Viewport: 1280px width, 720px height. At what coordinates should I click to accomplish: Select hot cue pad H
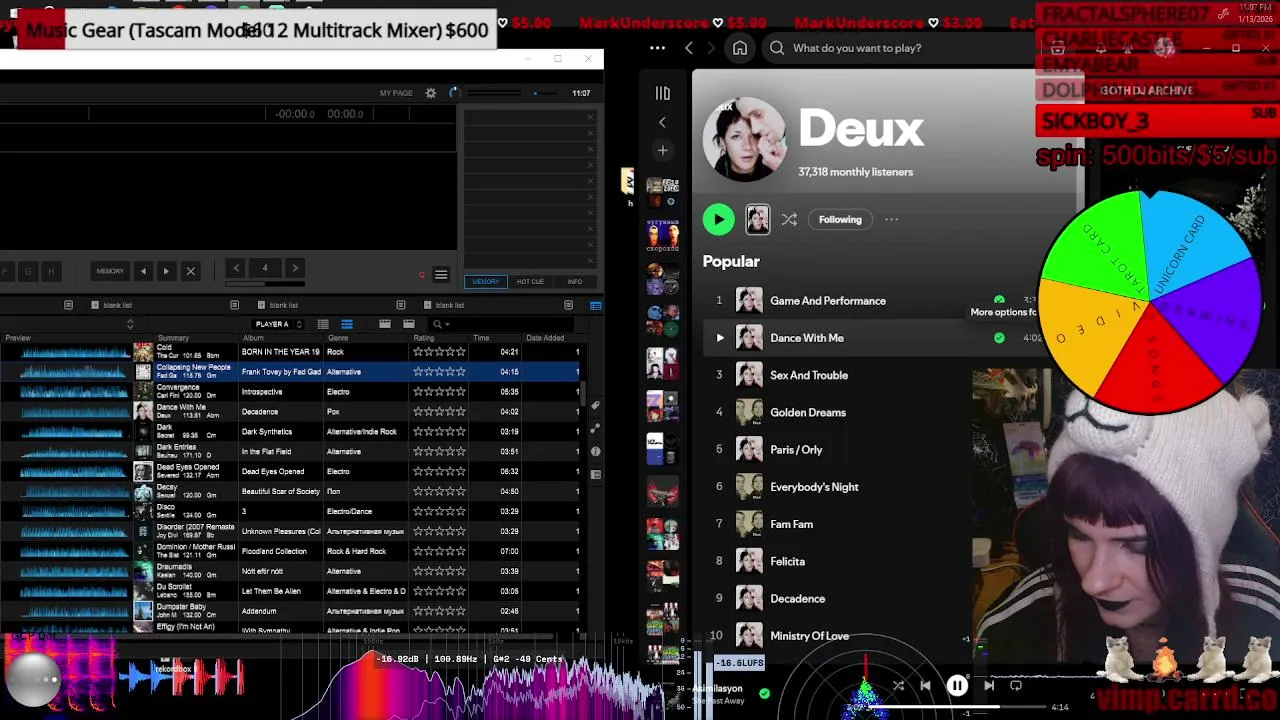click(51, 271)
